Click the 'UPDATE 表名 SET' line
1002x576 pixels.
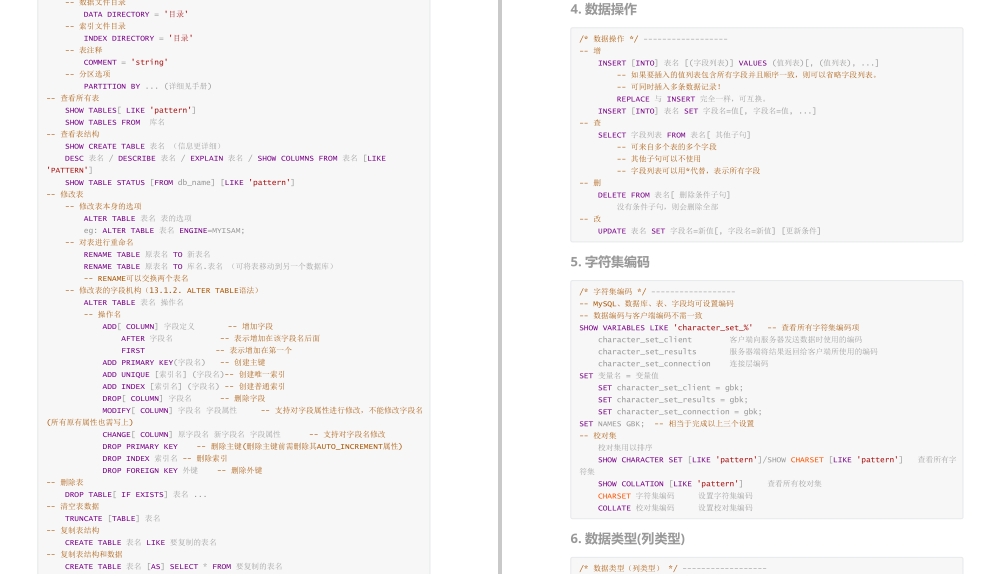click(709, 231)
